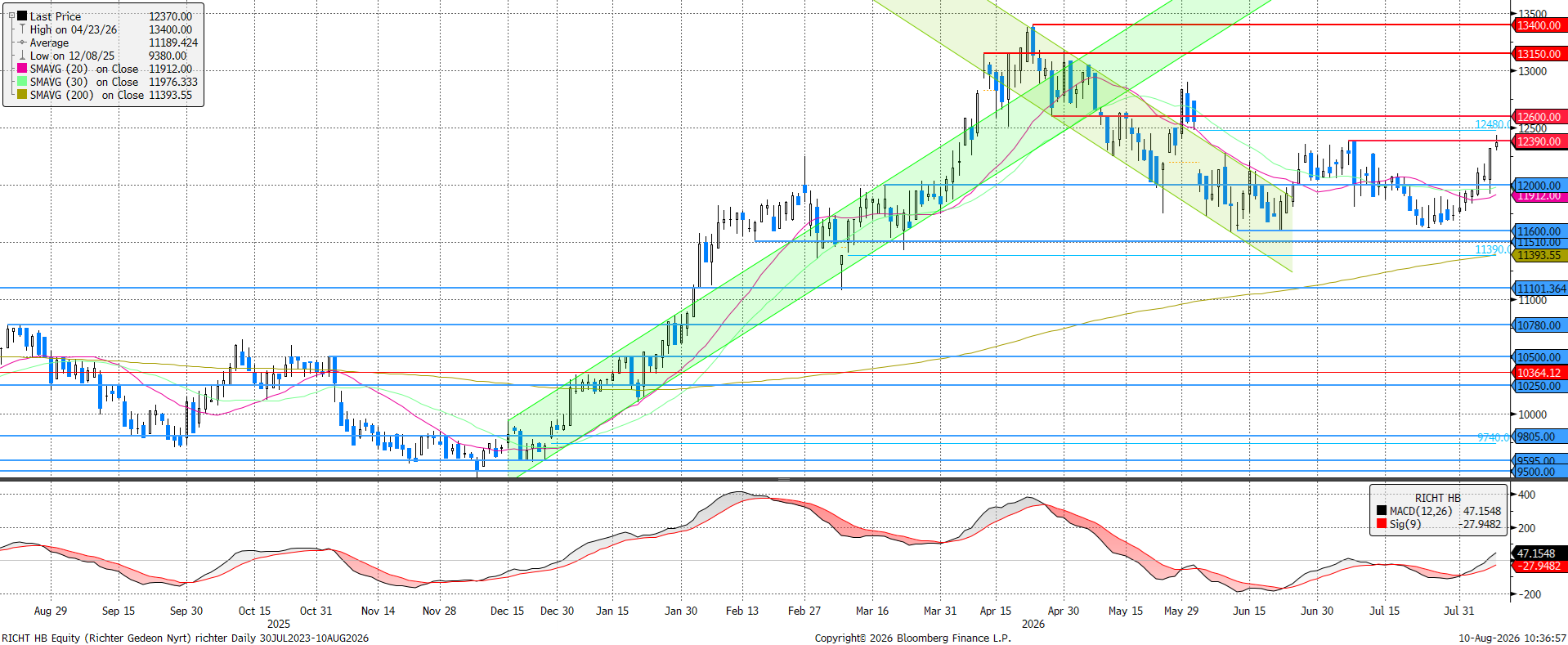The width and height of the screenshot is (1568, 645).
Task: Click the 11393.55 SMAVG 200 axis tag
Action: point(1538,256)
